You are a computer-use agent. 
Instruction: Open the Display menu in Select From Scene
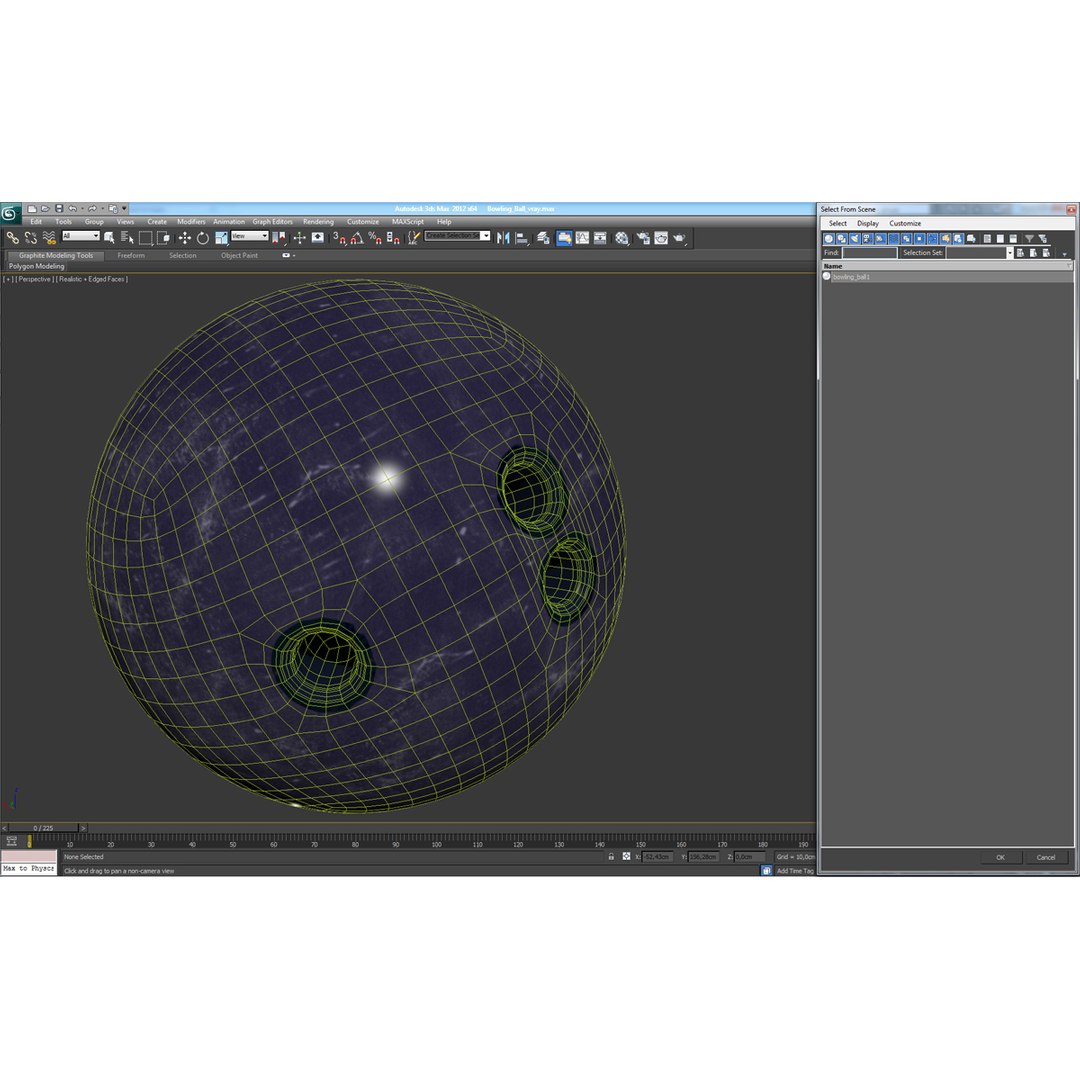point(868,224)
